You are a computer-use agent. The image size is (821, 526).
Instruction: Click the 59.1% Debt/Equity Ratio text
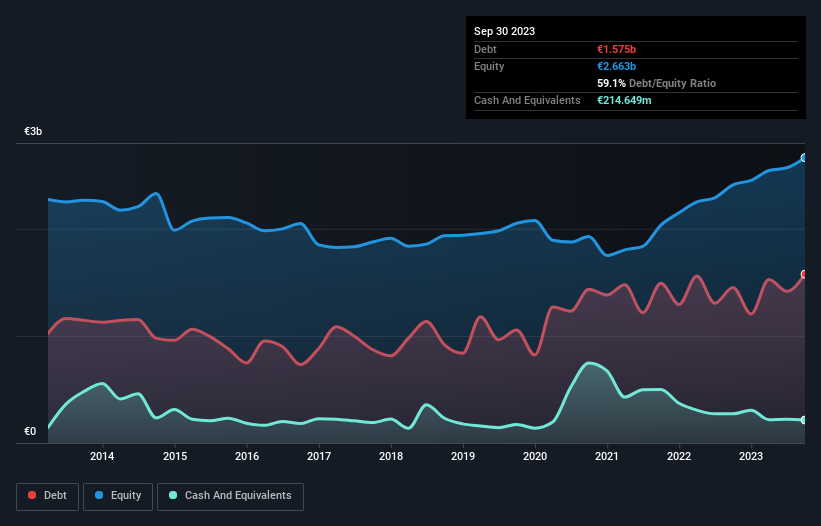[x=656, y=83]
